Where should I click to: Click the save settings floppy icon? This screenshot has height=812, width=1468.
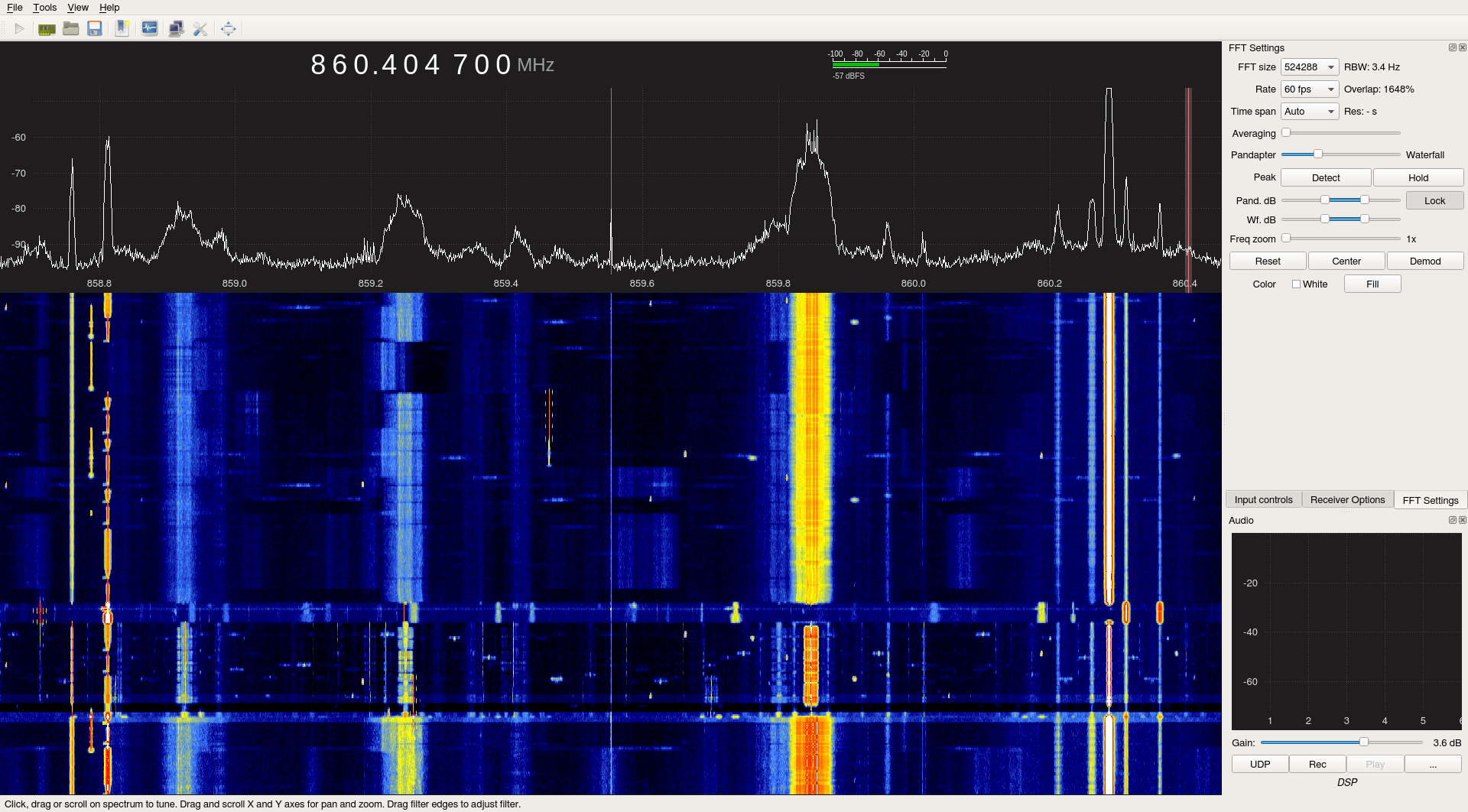[95, 29]
